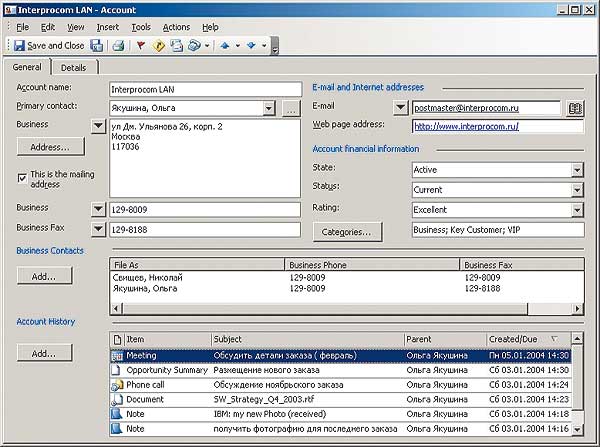Expand the State dropdown showing Active
The image size is (600, 447).
tap(577, 170)
